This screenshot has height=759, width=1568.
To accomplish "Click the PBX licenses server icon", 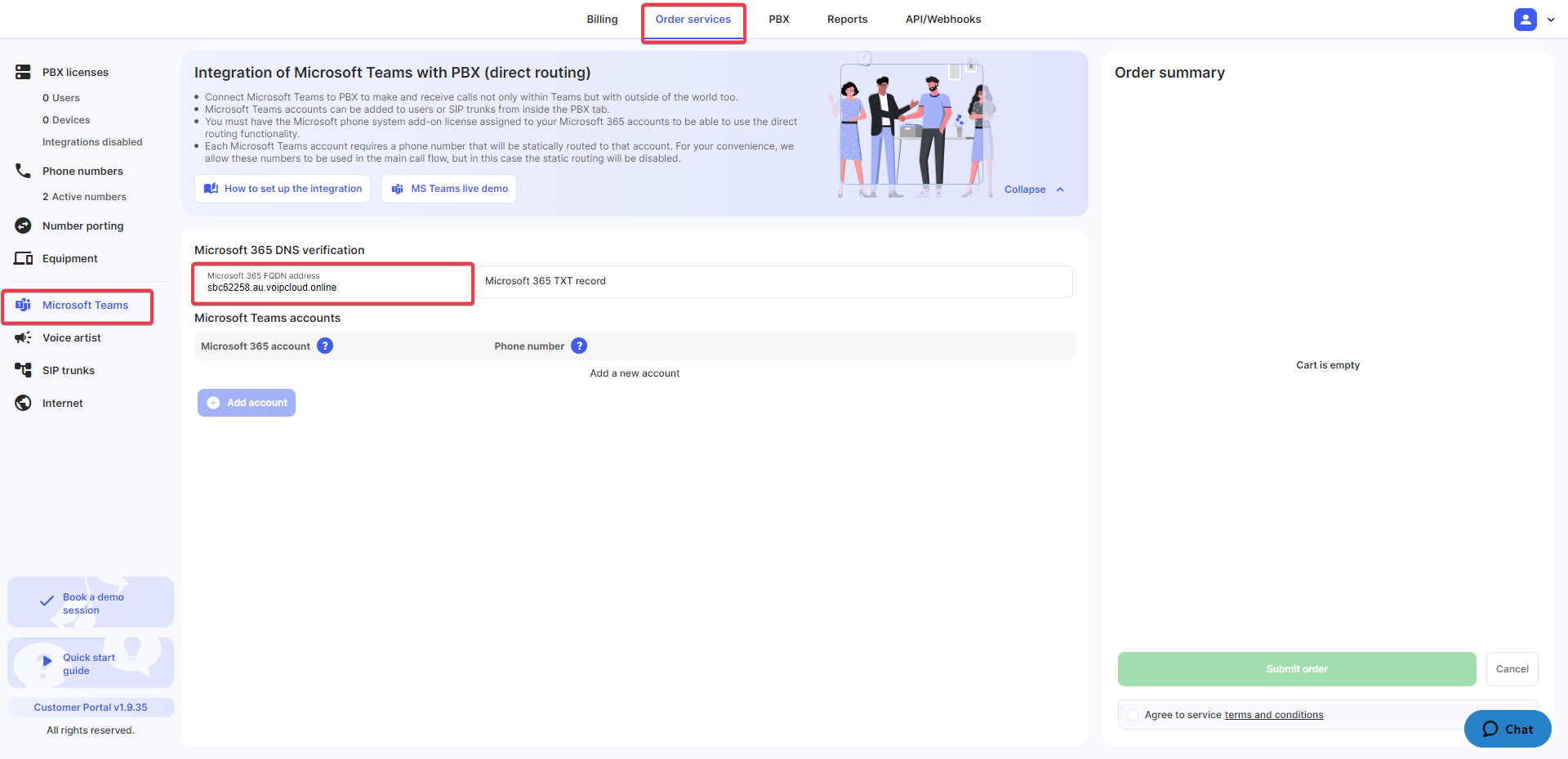I will point(23,72).
